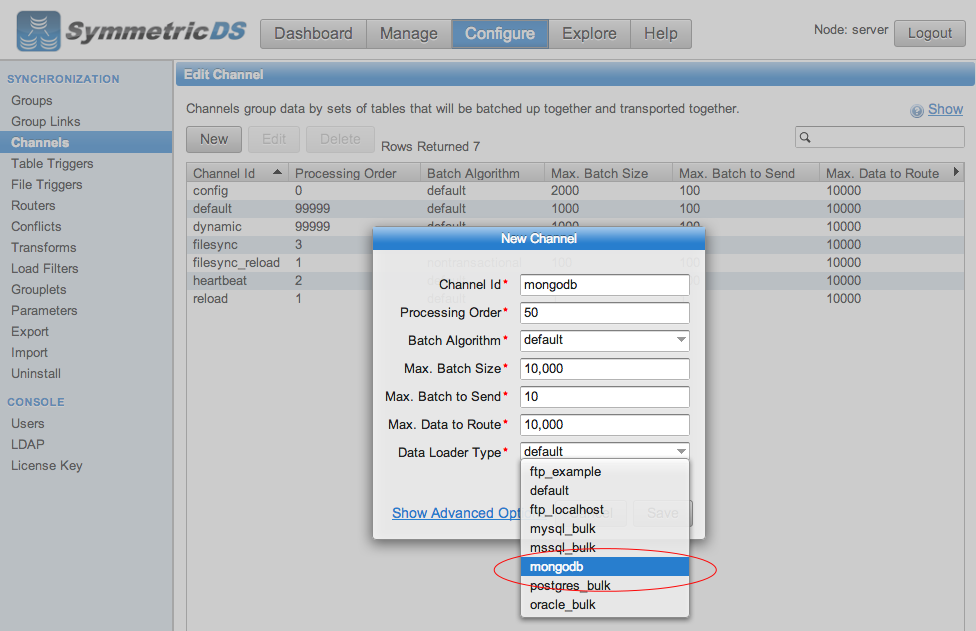The height and width of the screenshot is (631, 976).
Task: Click the help icon beside Show
Action: pos(916,111)
